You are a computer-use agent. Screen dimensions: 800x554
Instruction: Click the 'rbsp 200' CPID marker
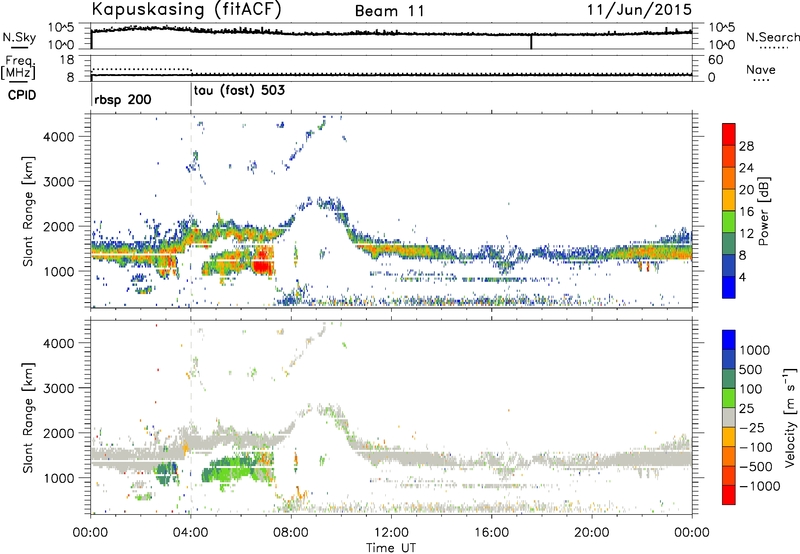click(122, 99)
